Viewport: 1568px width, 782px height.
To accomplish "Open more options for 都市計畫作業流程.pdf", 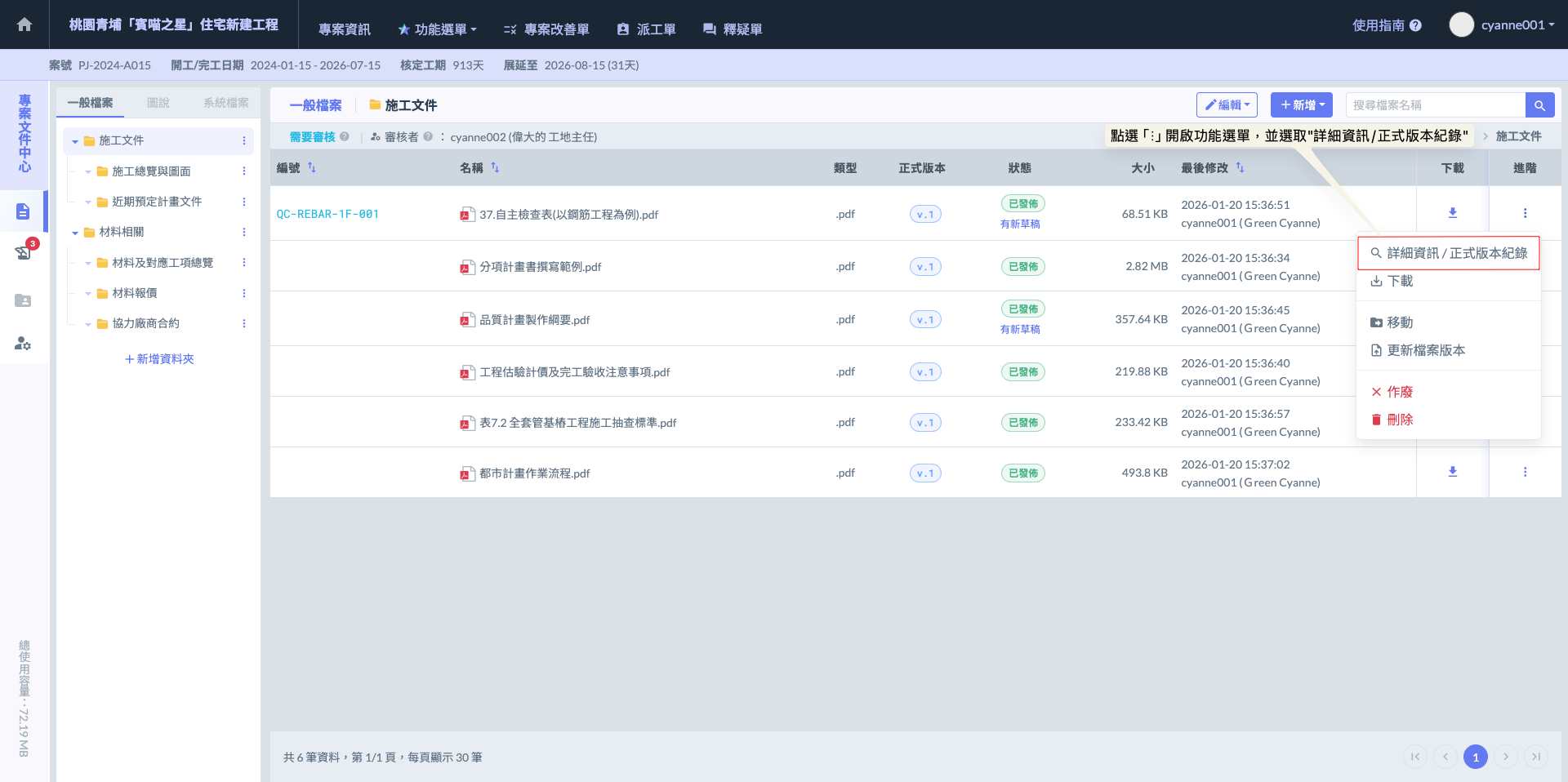I will click(1525, 472).
